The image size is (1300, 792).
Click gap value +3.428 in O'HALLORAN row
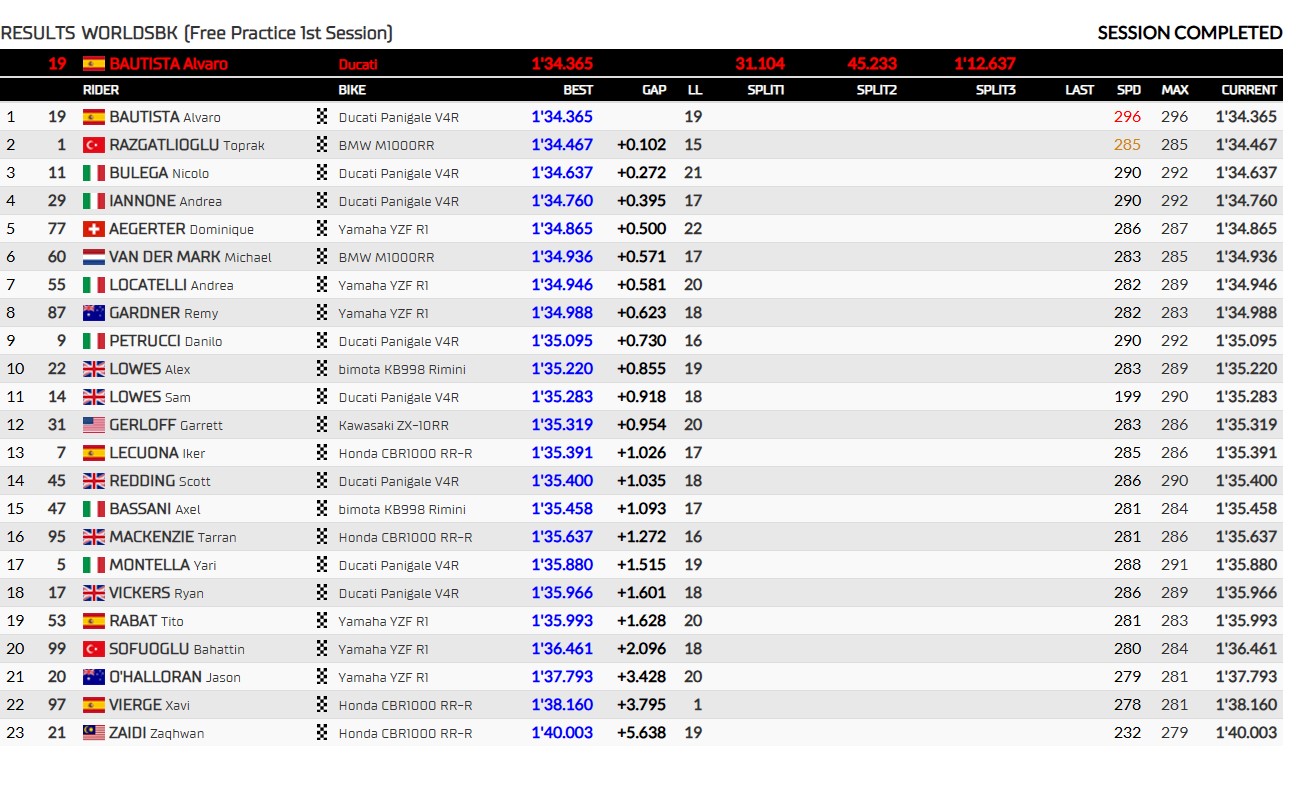(642, 677)
